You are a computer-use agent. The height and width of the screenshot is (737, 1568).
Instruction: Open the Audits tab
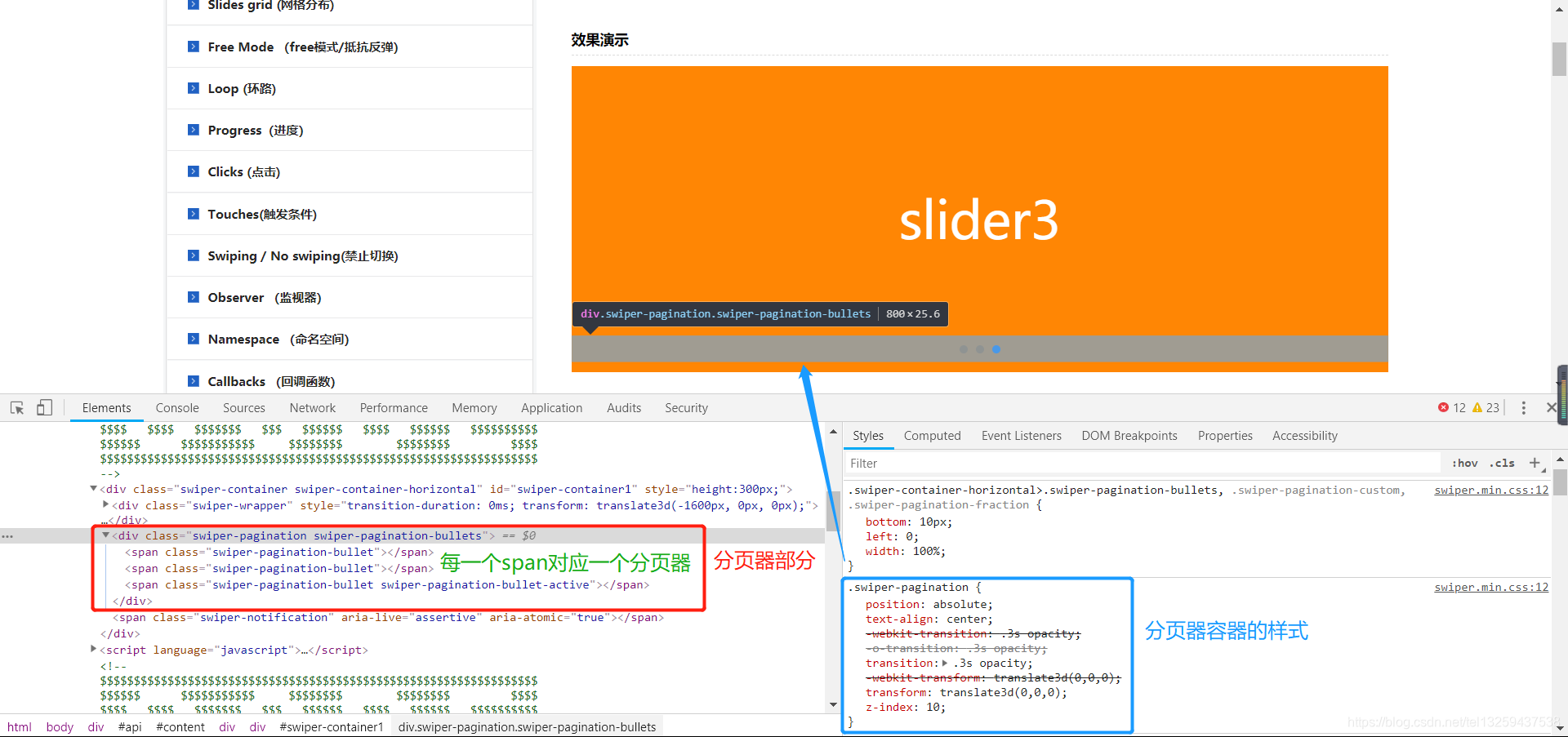[x=624, y=407]
